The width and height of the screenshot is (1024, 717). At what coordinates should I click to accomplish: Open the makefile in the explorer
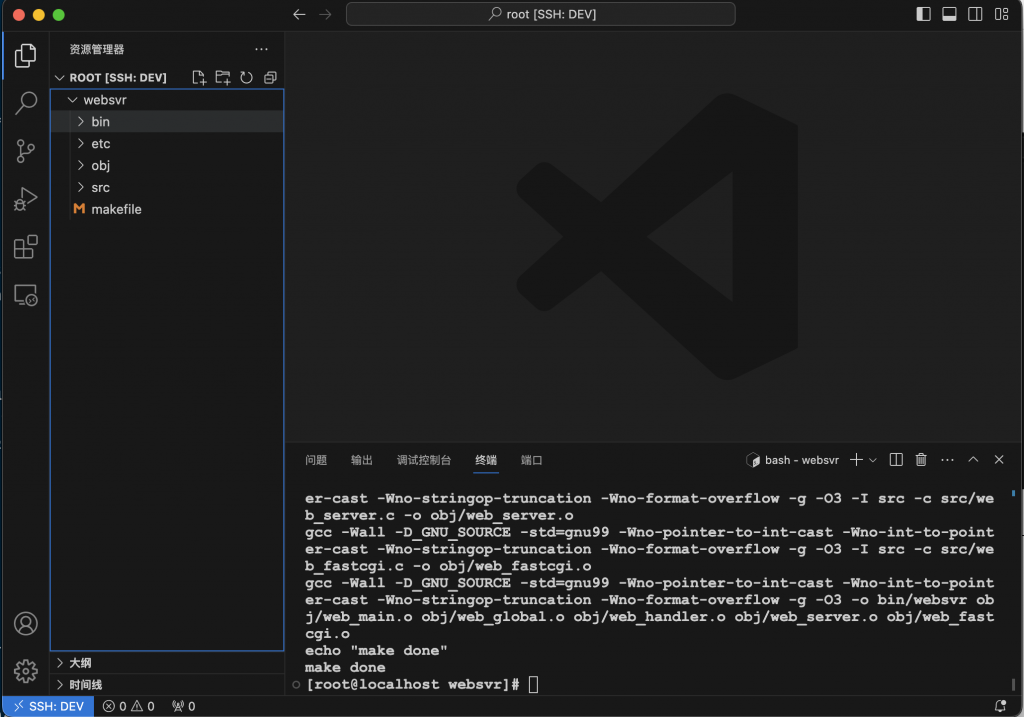116,209
